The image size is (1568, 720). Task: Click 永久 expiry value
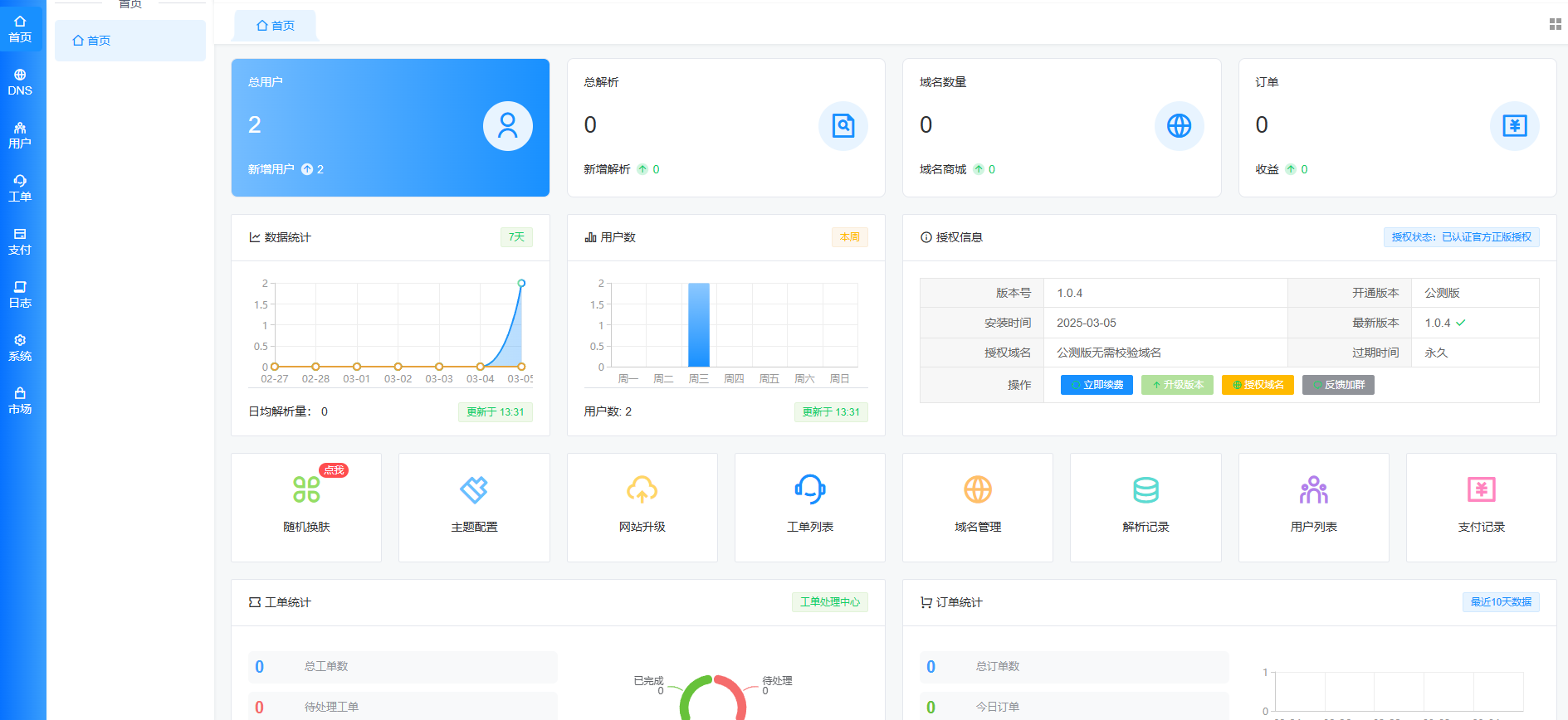pos(1436,353)
